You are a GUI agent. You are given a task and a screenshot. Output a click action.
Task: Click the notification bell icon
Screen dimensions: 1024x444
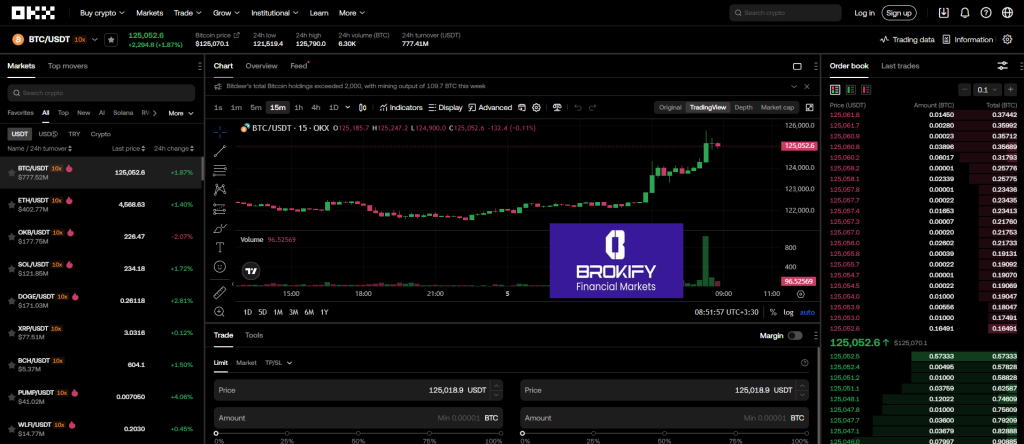coord(965,13)
